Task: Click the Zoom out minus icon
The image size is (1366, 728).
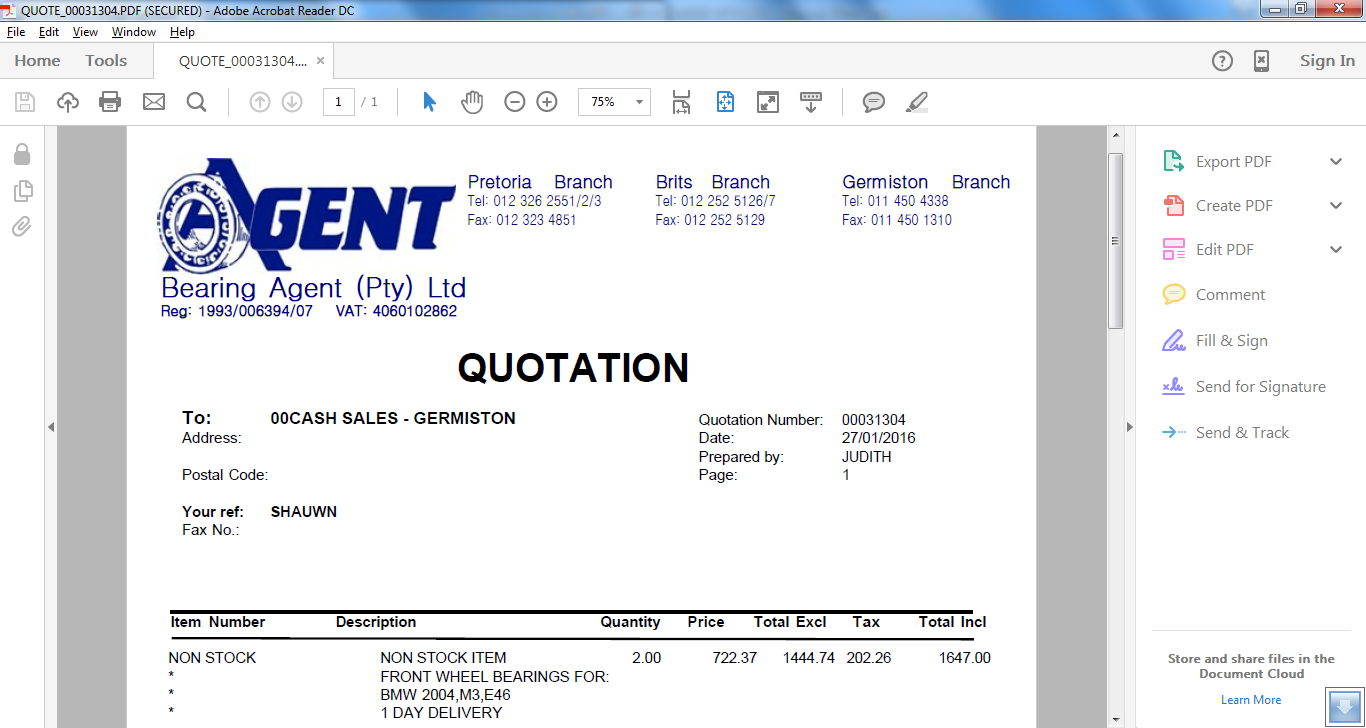Action: click(515, 102)
